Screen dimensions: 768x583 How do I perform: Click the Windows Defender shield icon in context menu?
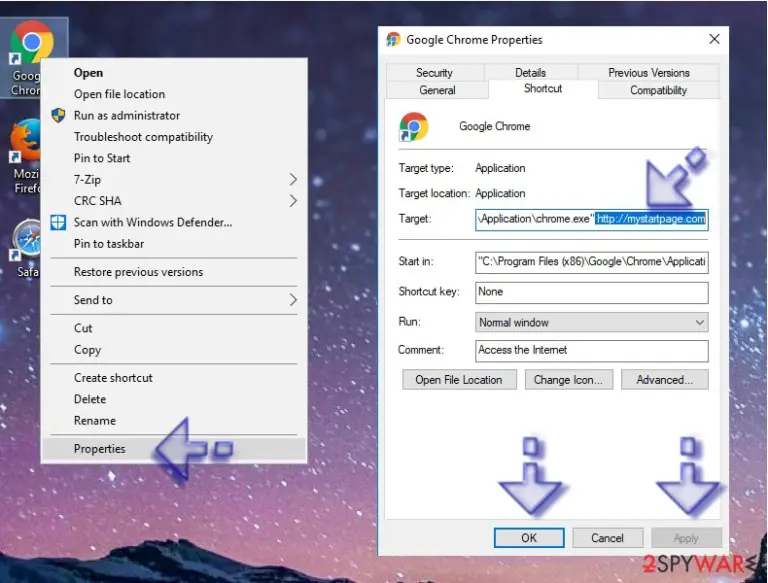pyautogui.click(x=58, y=222)
